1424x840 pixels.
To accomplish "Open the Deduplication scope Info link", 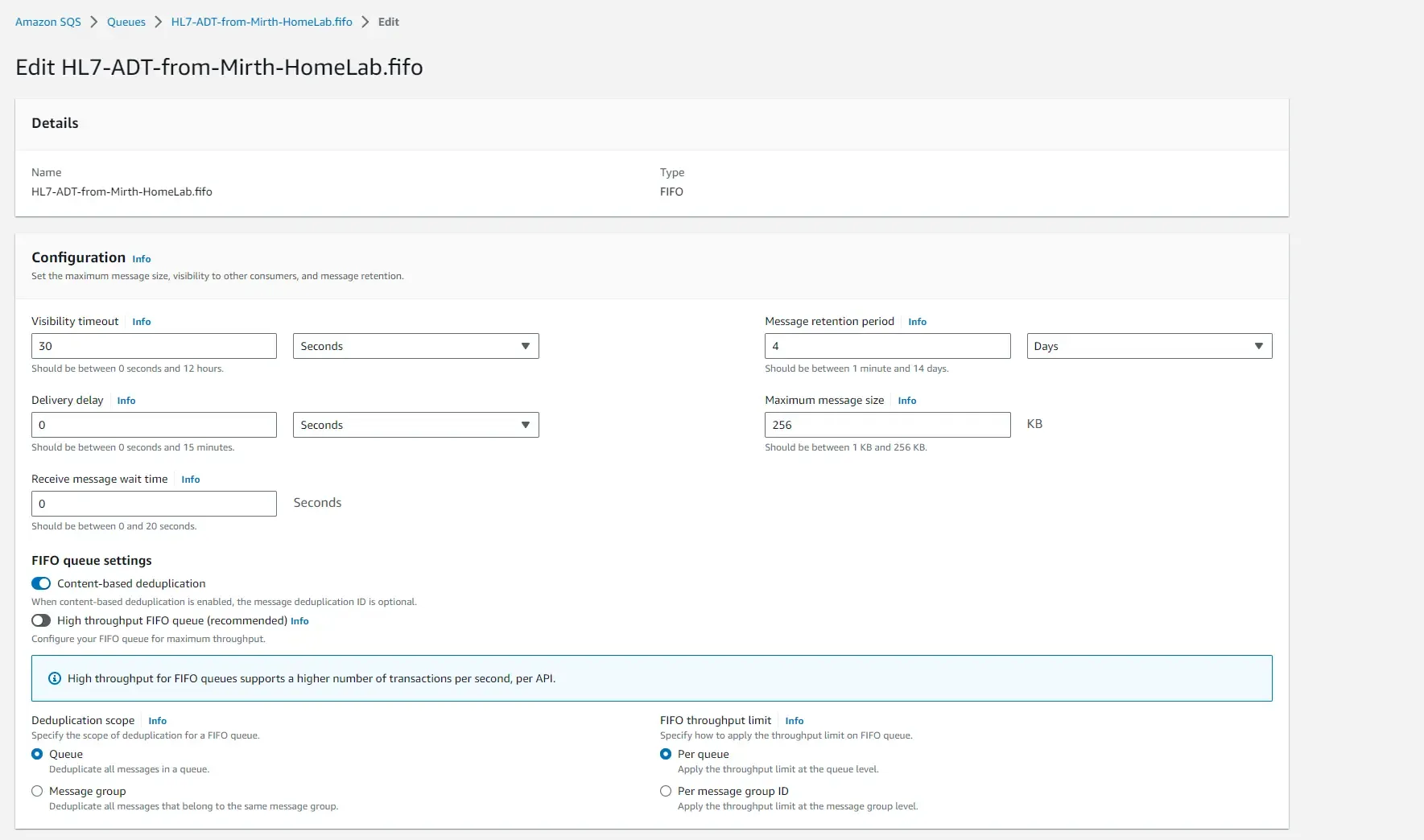I will pyautogui.click(x=157, y=720).
